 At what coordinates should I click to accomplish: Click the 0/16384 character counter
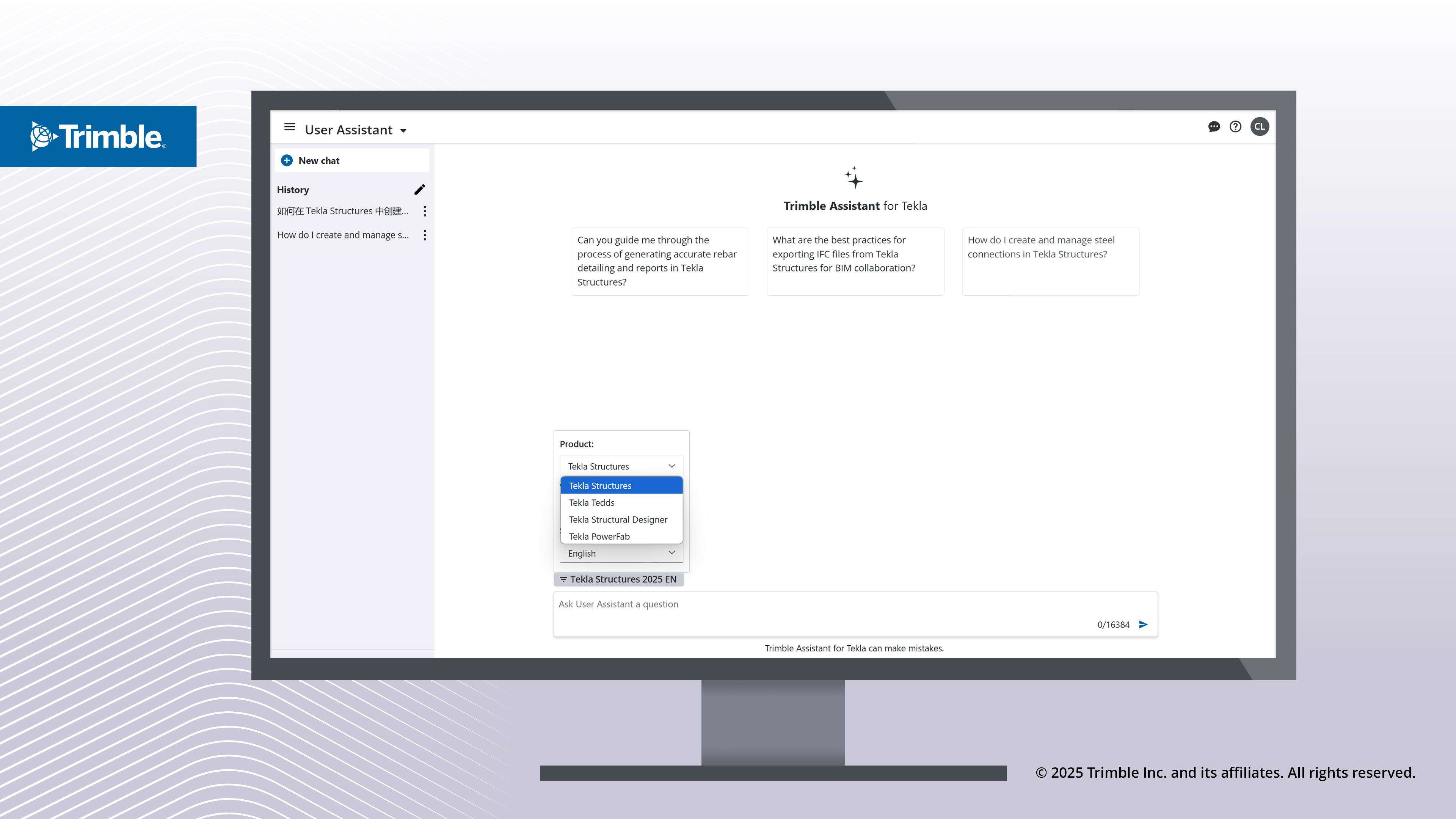1113,624
